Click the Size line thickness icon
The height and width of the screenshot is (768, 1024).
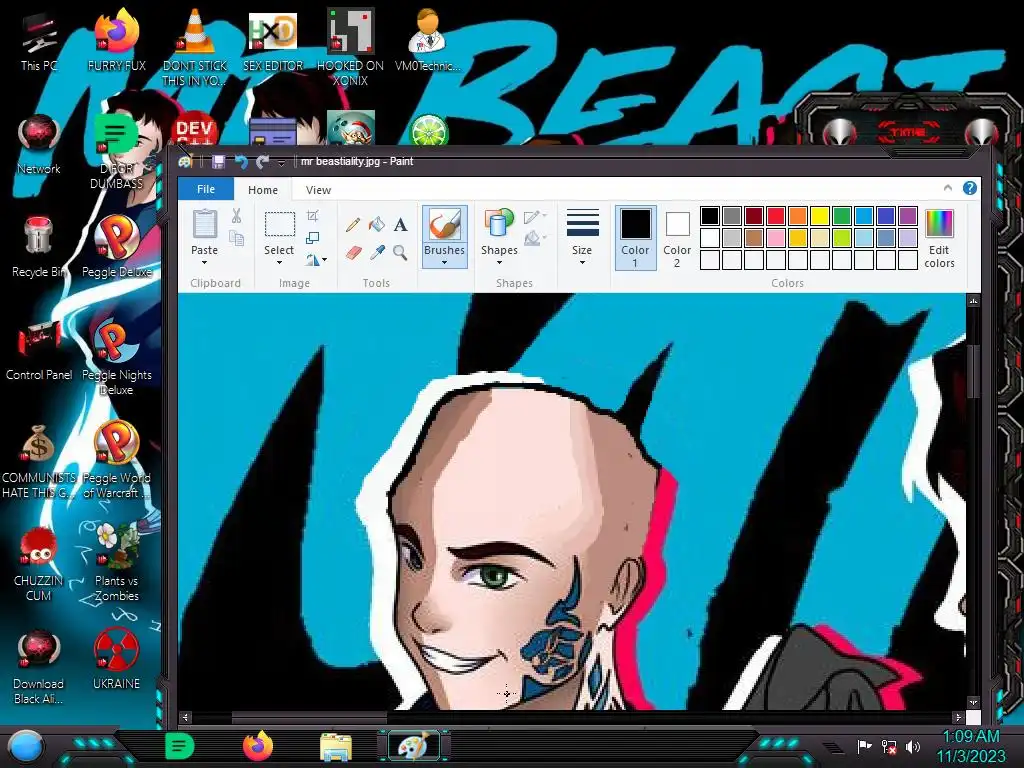[x=582, y=223]
